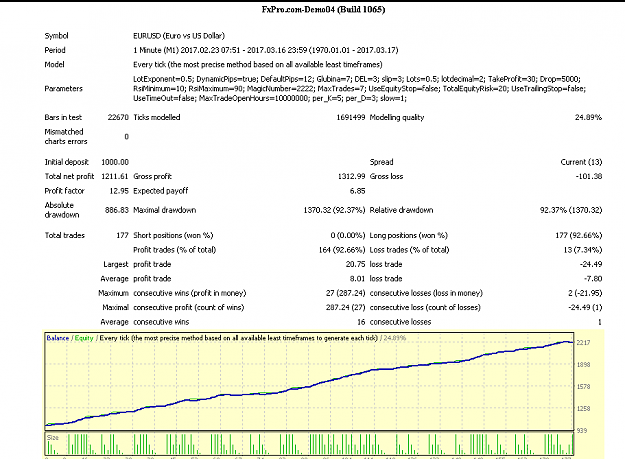This screenshot has width=625, height=459.
Task: Click the average loss trade value -7.80
Action: (593, 279)
